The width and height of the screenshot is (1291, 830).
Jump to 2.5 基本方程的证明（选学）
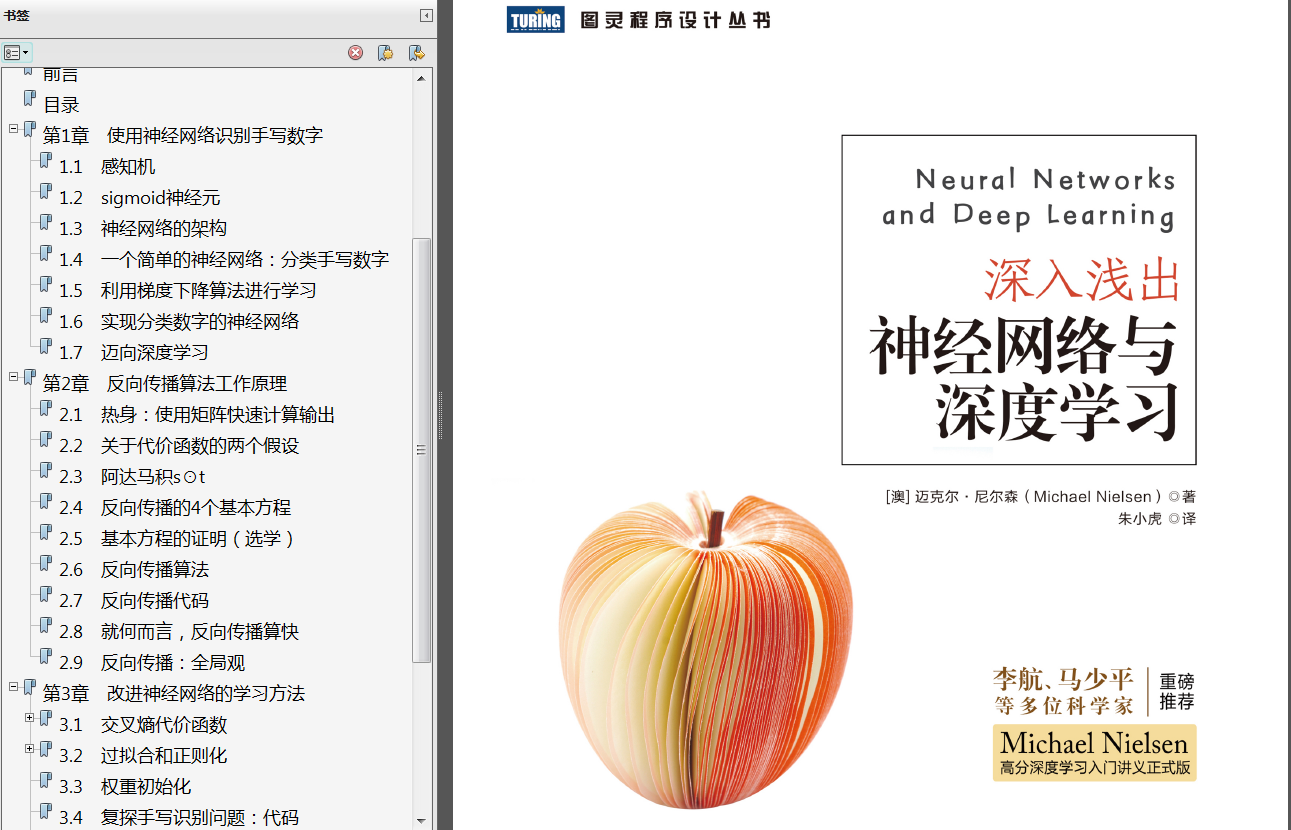point(177,539)
